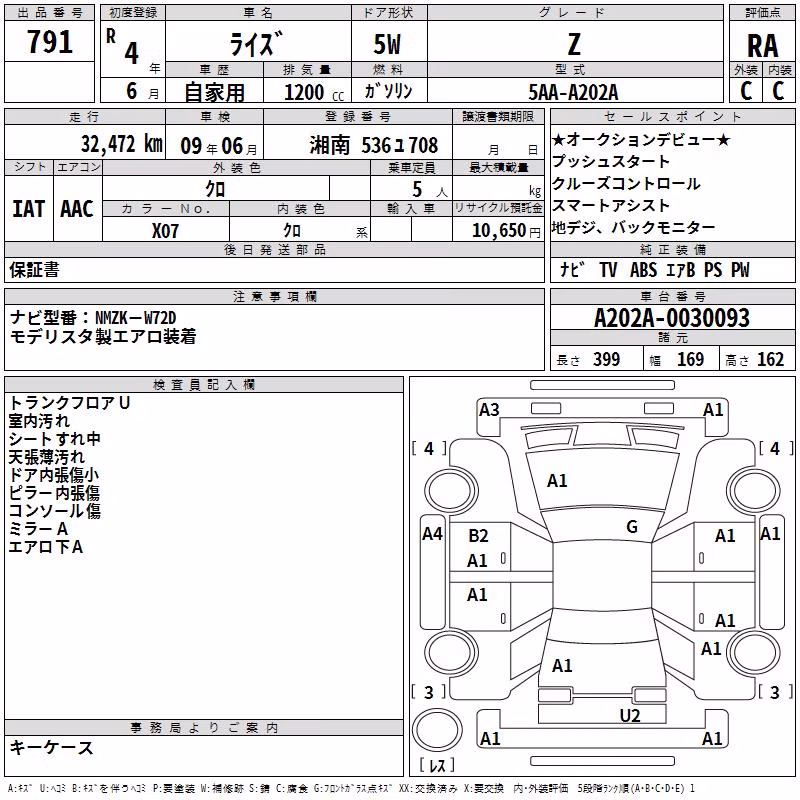Image resolution: width=800 pixels, height=800 pixels.
Task: Select the car name ライズ
Action: coord(257,43)
